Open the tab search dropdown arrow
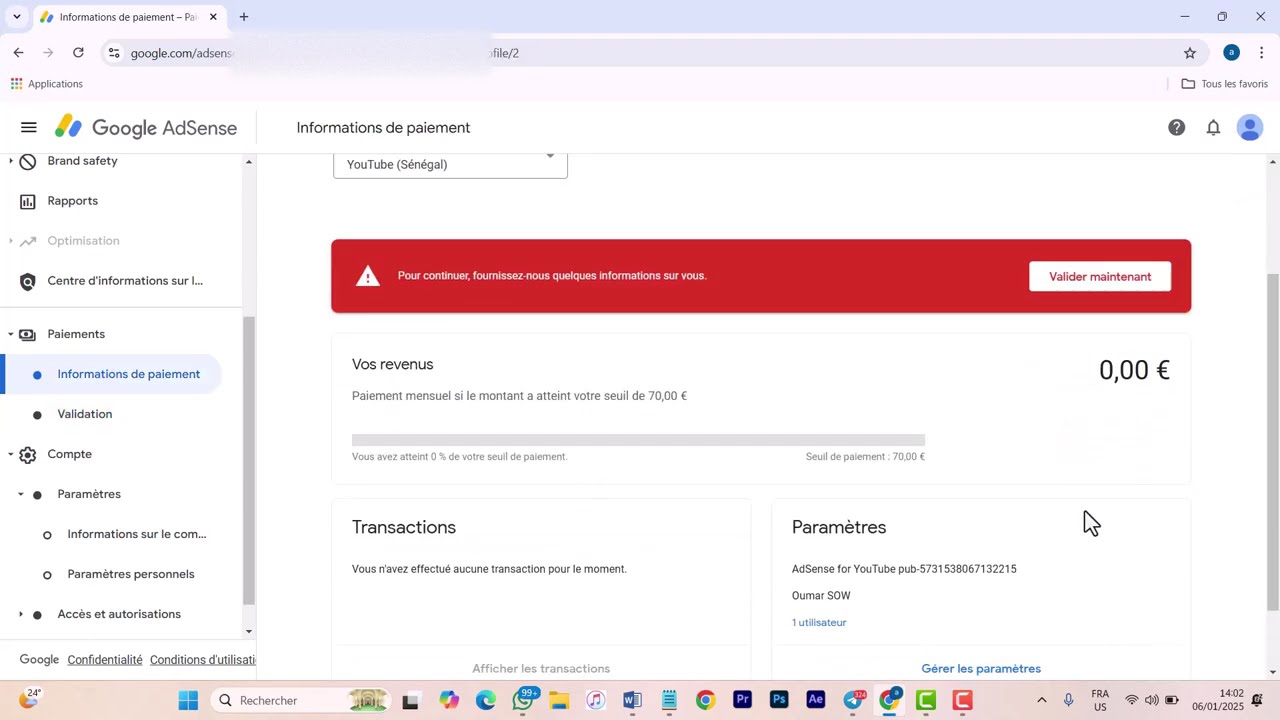The image size is (1280, 720). click(x=16, y=17)
